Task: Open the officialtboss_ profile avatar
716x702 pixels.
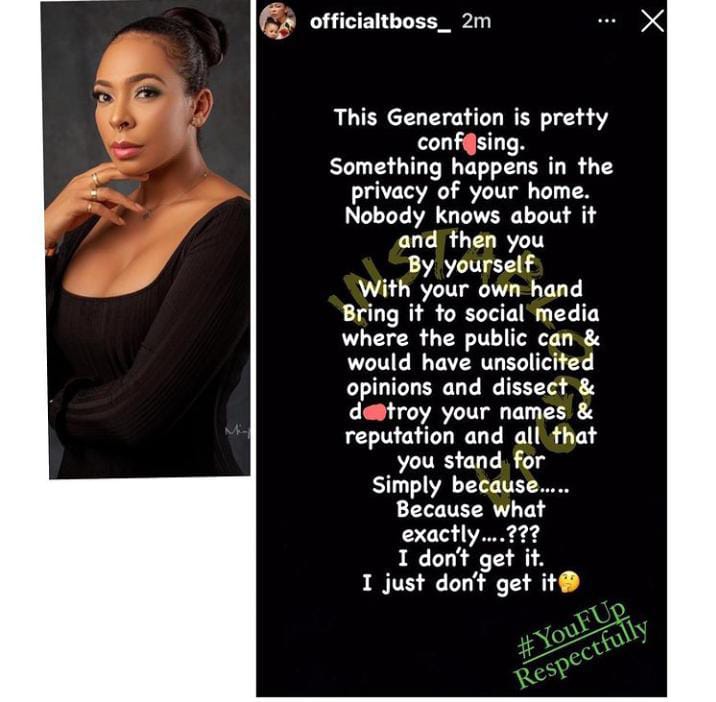Action: click(x=278, y=21)
